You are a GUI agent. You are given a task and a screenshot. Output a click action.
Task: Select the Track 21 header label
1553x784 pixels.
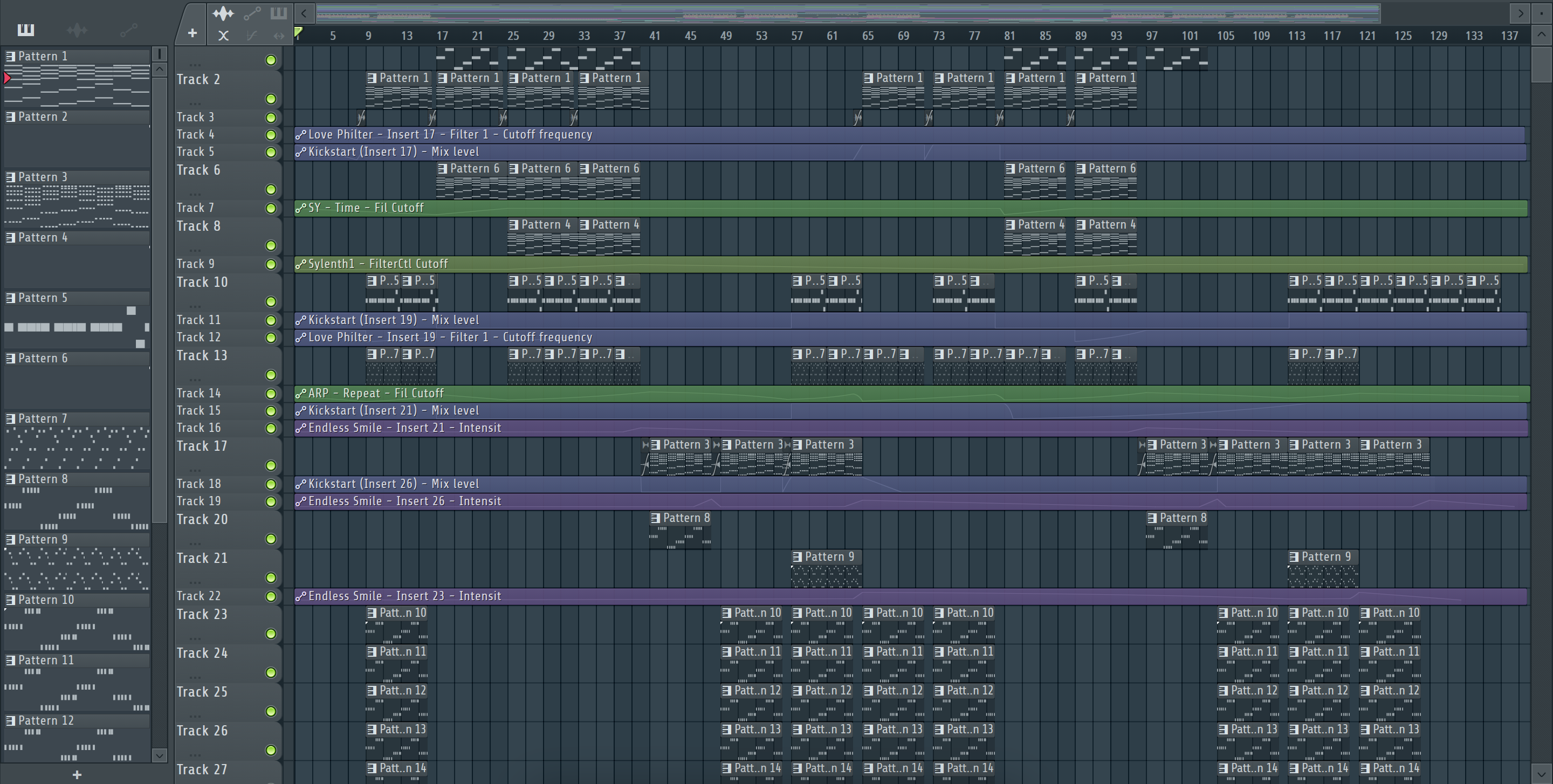(x=202, y=558)
